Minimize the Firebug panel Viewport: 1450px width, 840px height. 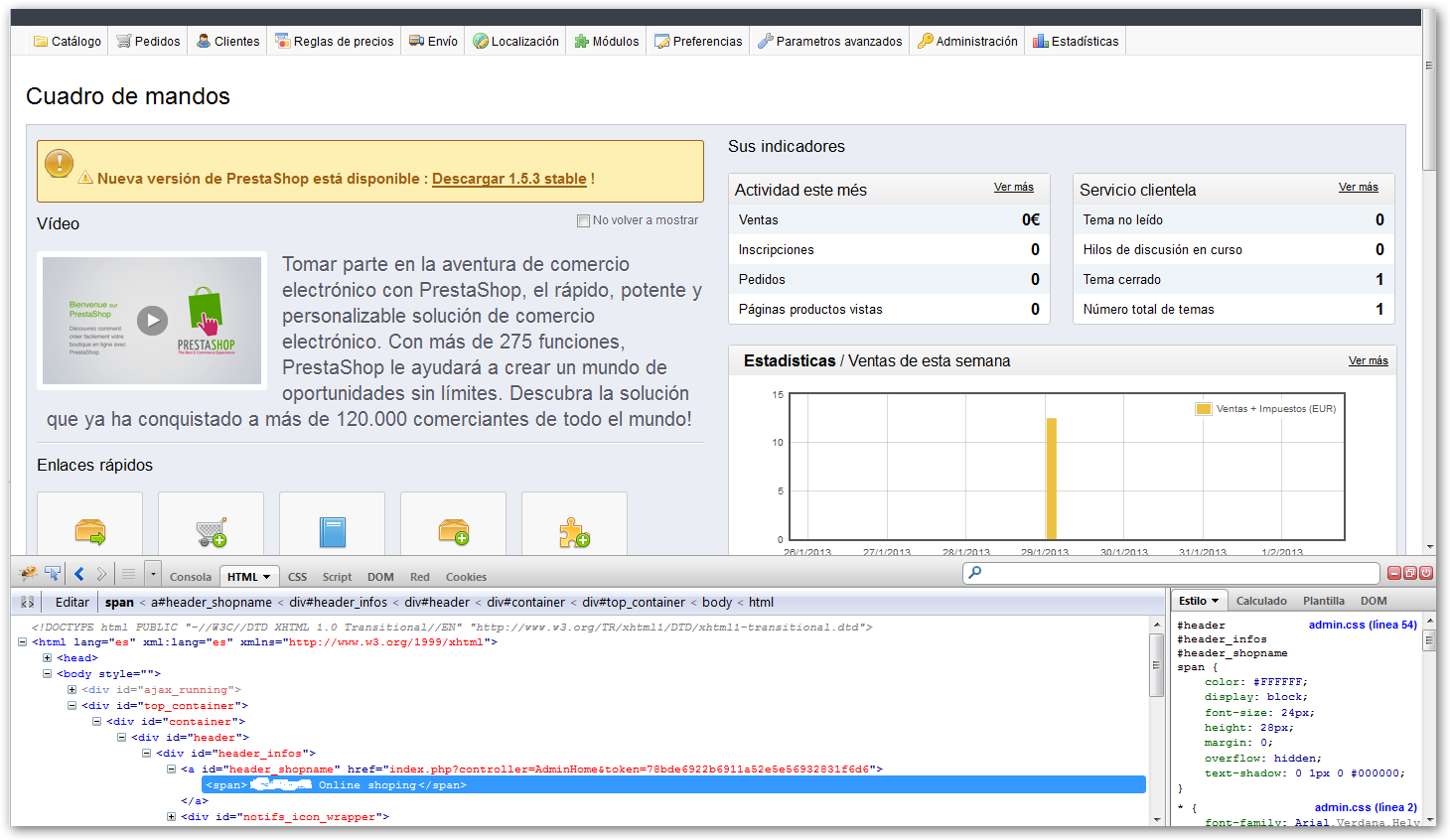[1394, 573]
